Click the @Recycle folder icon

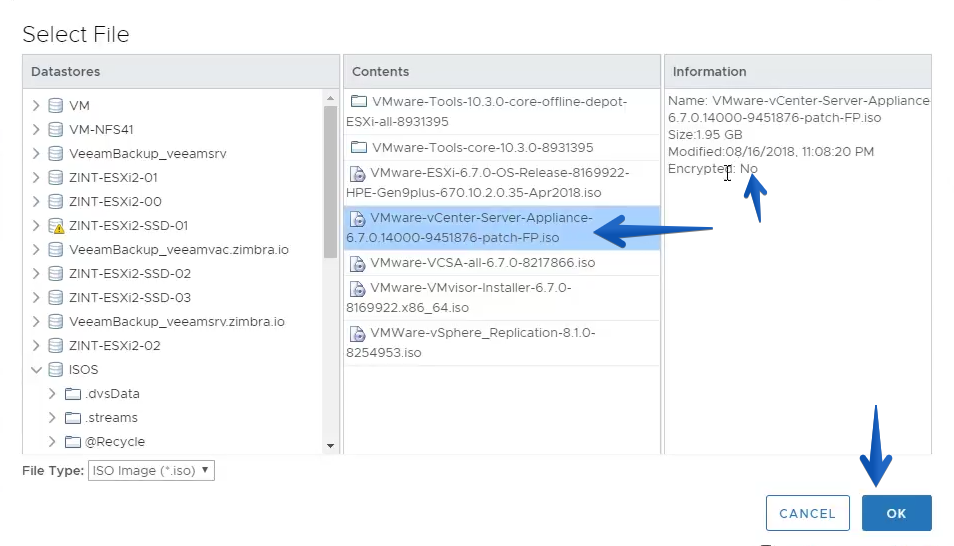[x=73, y=442]
